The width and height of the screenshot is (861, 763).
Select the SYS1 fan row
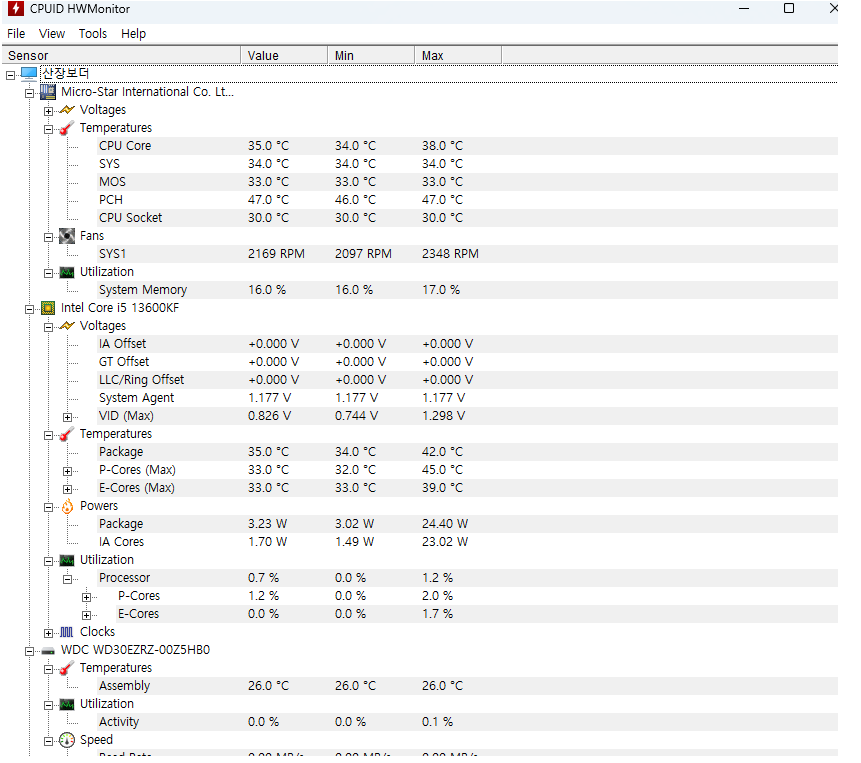467,254
